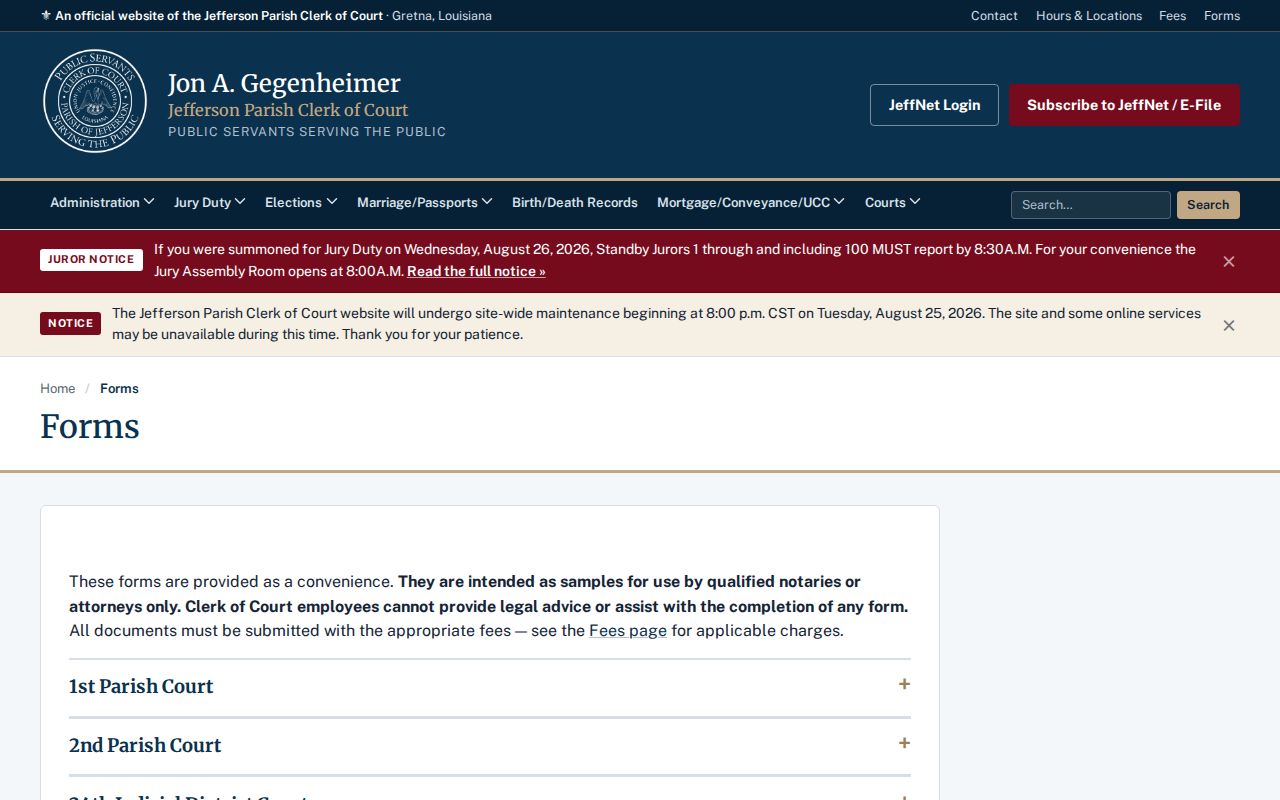Image resolution: width=1280 pixels, height=800 pixels.
Task: Open the Jury Duty dropdown menu
Action: click(210, 202)
